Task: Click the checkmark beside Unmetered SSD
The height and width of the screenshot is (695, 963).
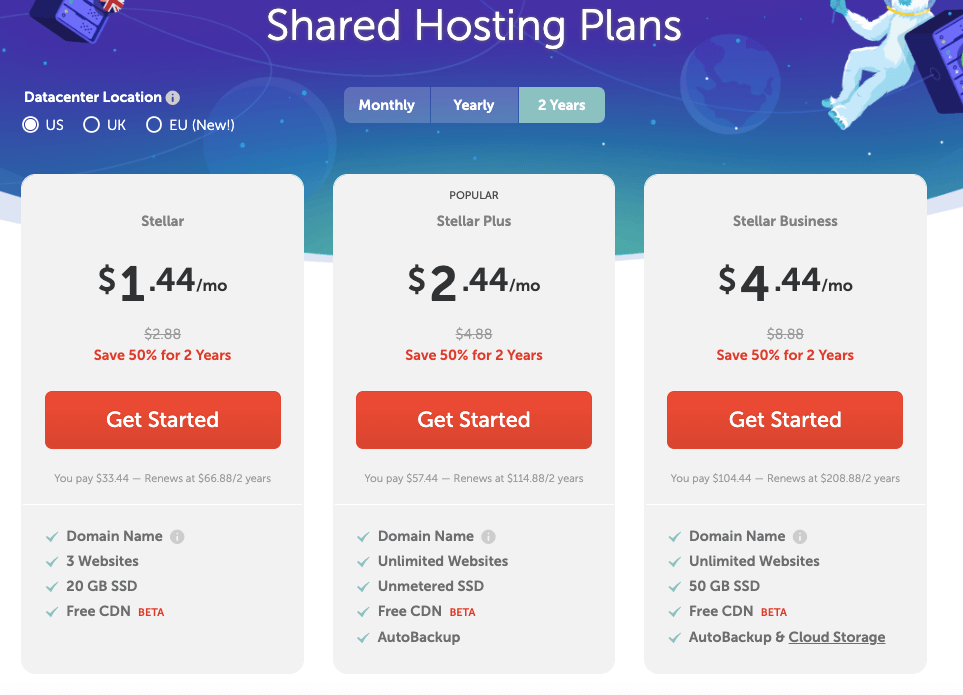Action: pos(364,586)
